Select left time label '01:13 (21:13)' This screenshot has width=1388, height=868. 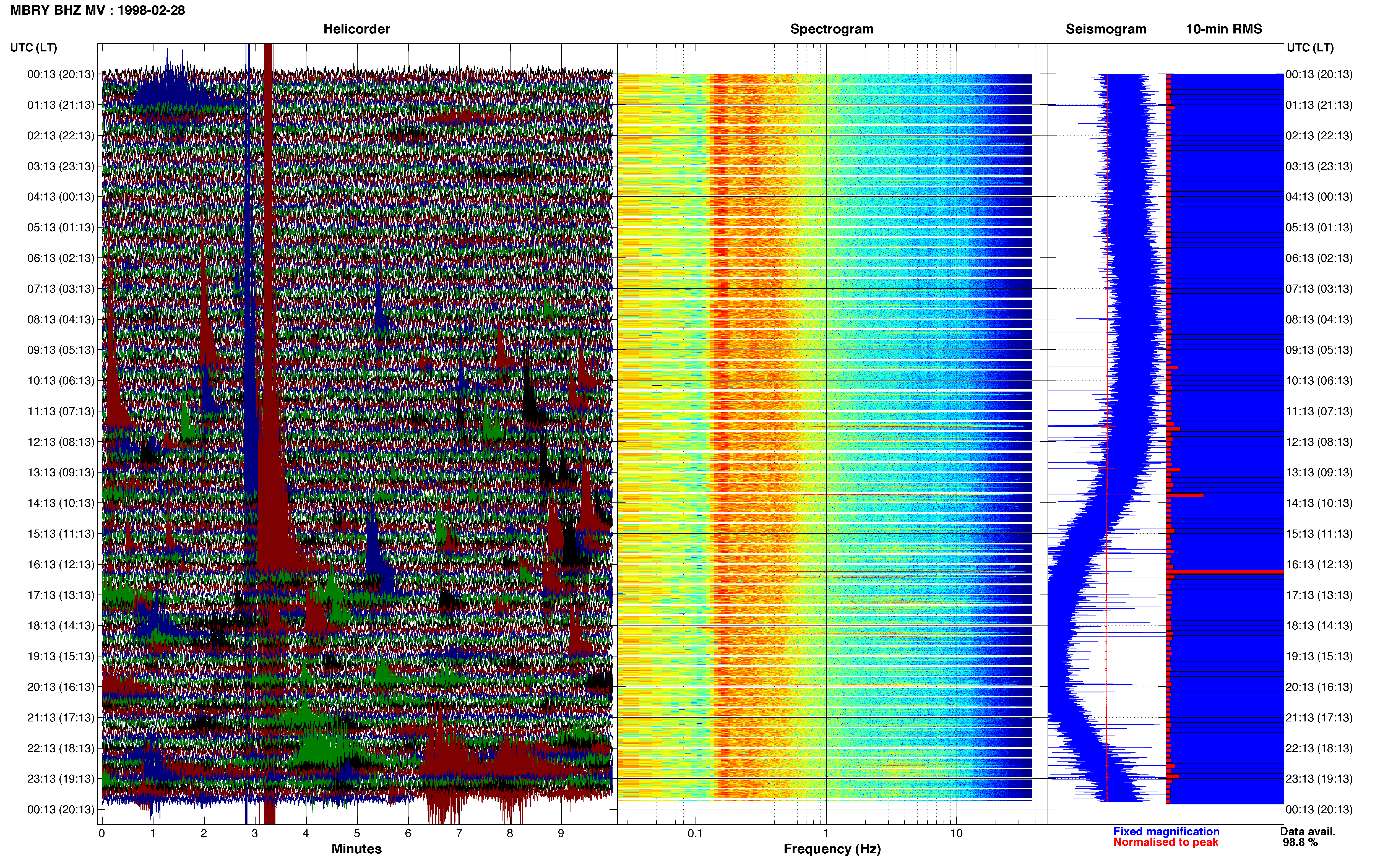click(61, 105)
